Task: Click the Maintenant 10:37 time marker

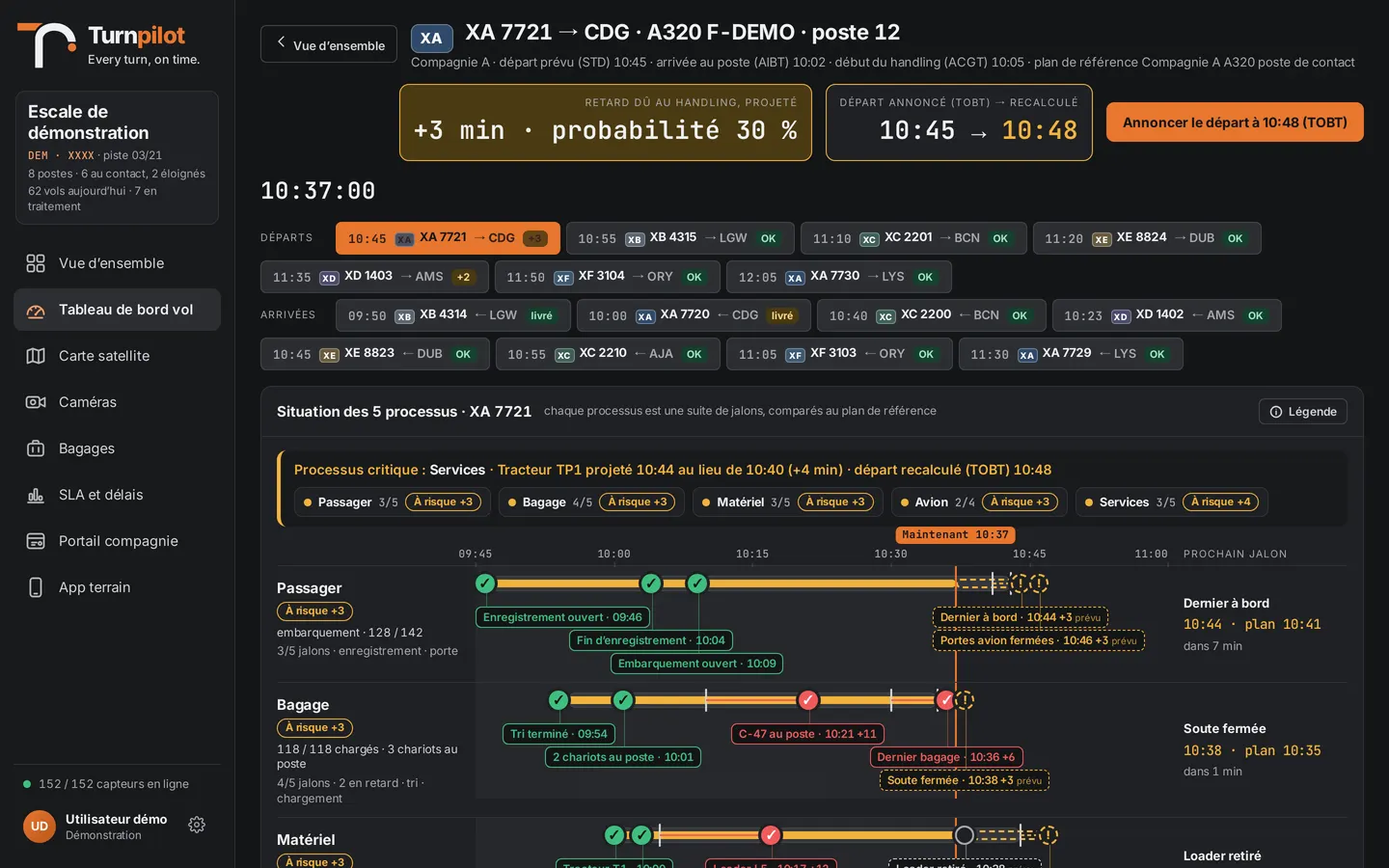Action: [x=955, y=535]
